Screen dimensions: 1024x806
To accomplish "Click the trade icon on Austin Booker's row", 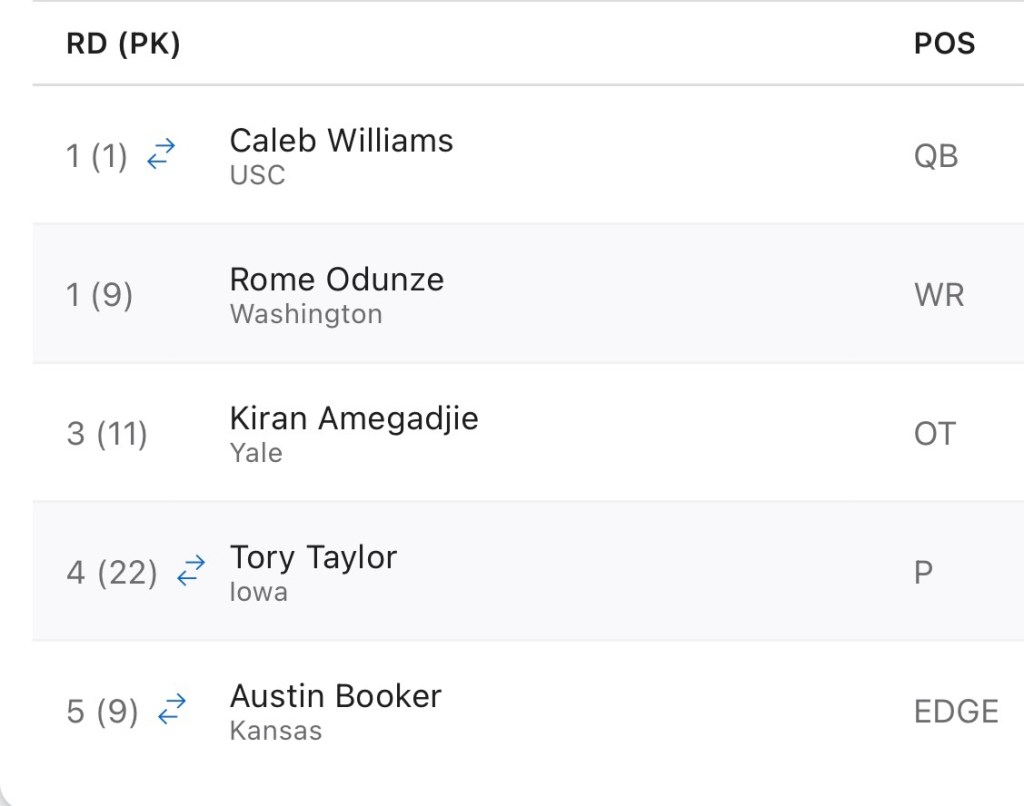I will click(172, 709).
